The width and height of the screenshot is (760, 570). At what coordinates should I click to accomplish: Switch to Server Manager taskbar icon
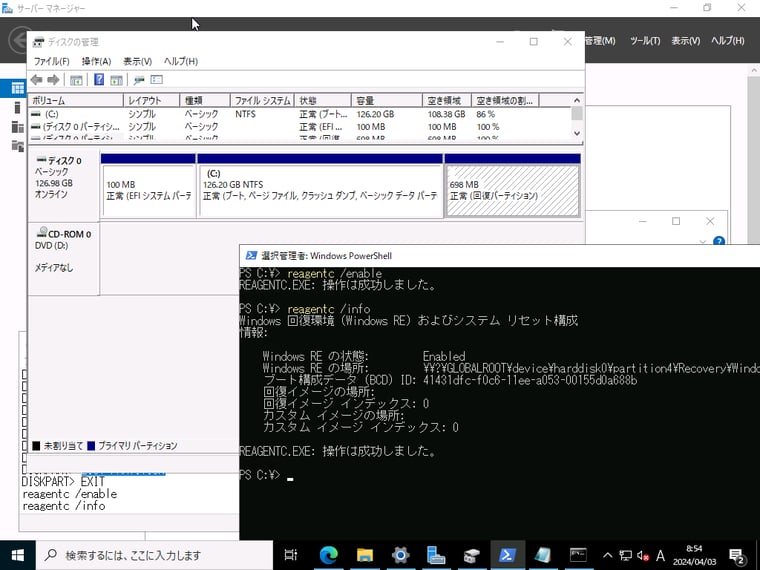(x=436, y=555)
